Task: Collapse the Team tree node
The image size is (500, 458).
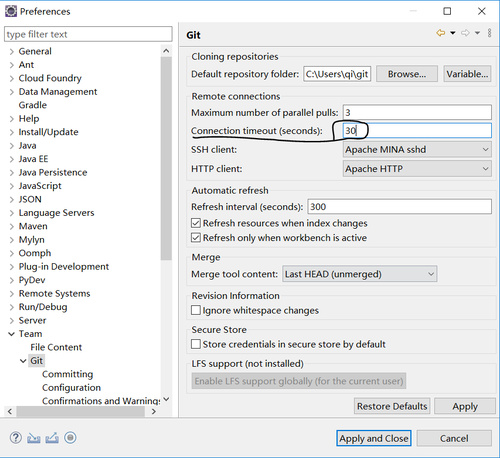Action: click(x=12, y=334)
